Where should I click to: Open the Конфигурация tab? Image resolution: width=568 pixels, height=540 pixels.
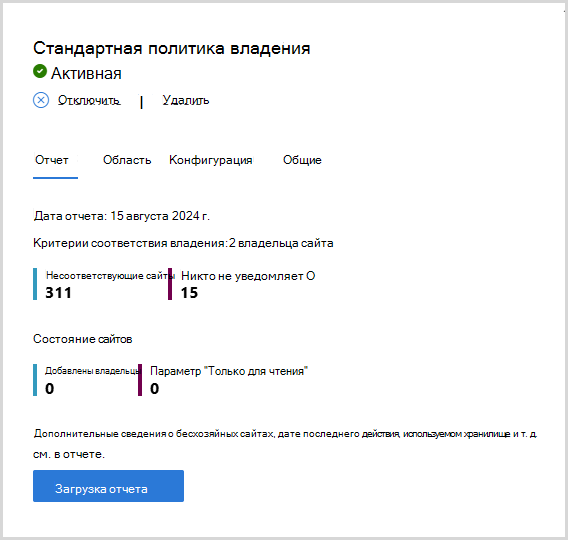click(x=211, y=160)
